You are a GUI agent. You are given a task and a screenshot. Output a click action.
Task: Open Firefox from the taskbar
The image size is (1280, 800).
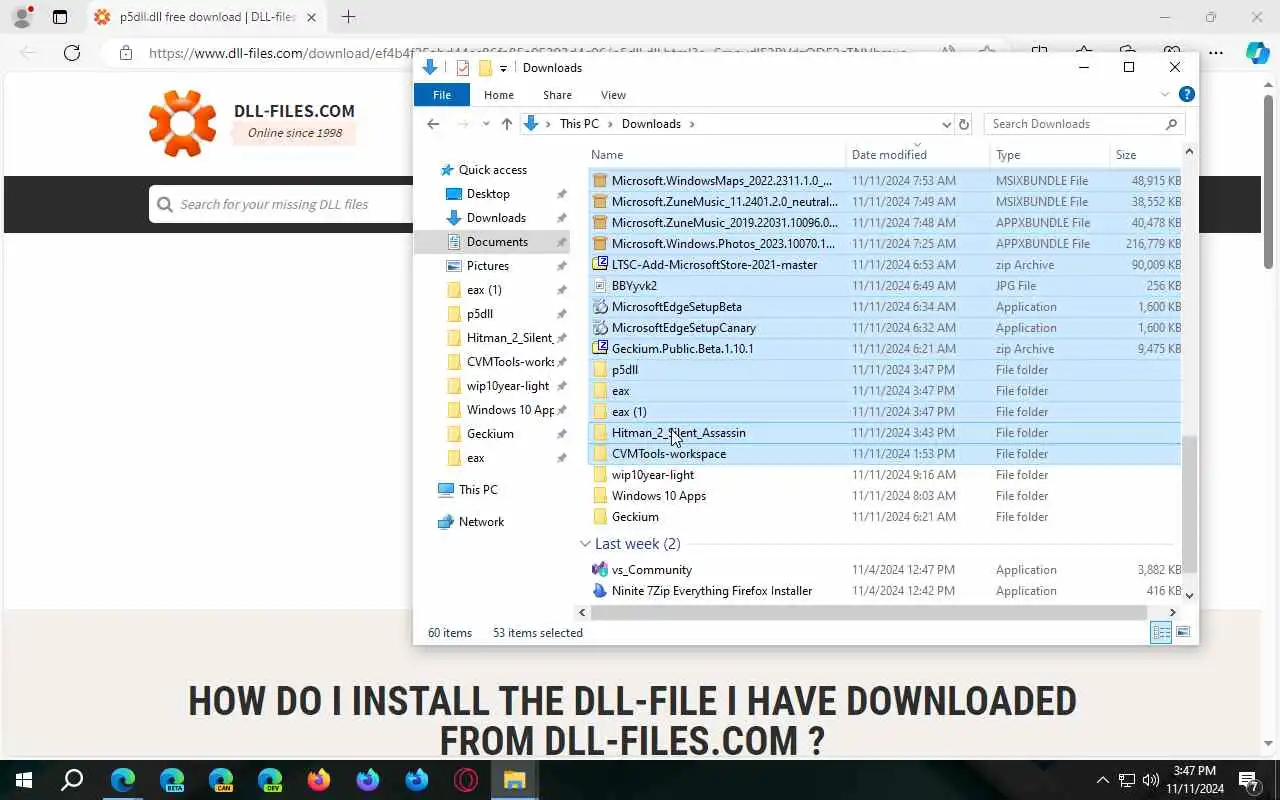click(319, 780)
